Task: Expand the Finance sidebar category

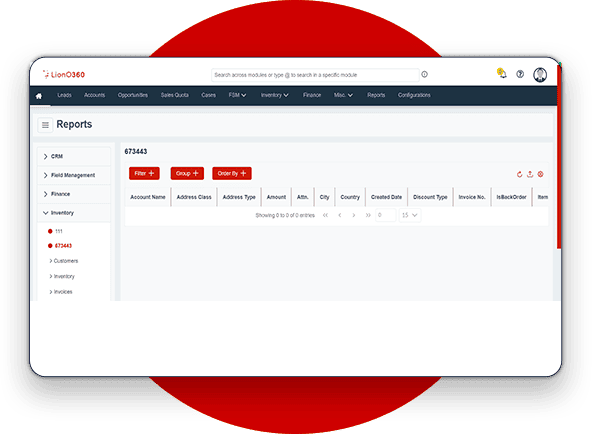Action: 74,194
